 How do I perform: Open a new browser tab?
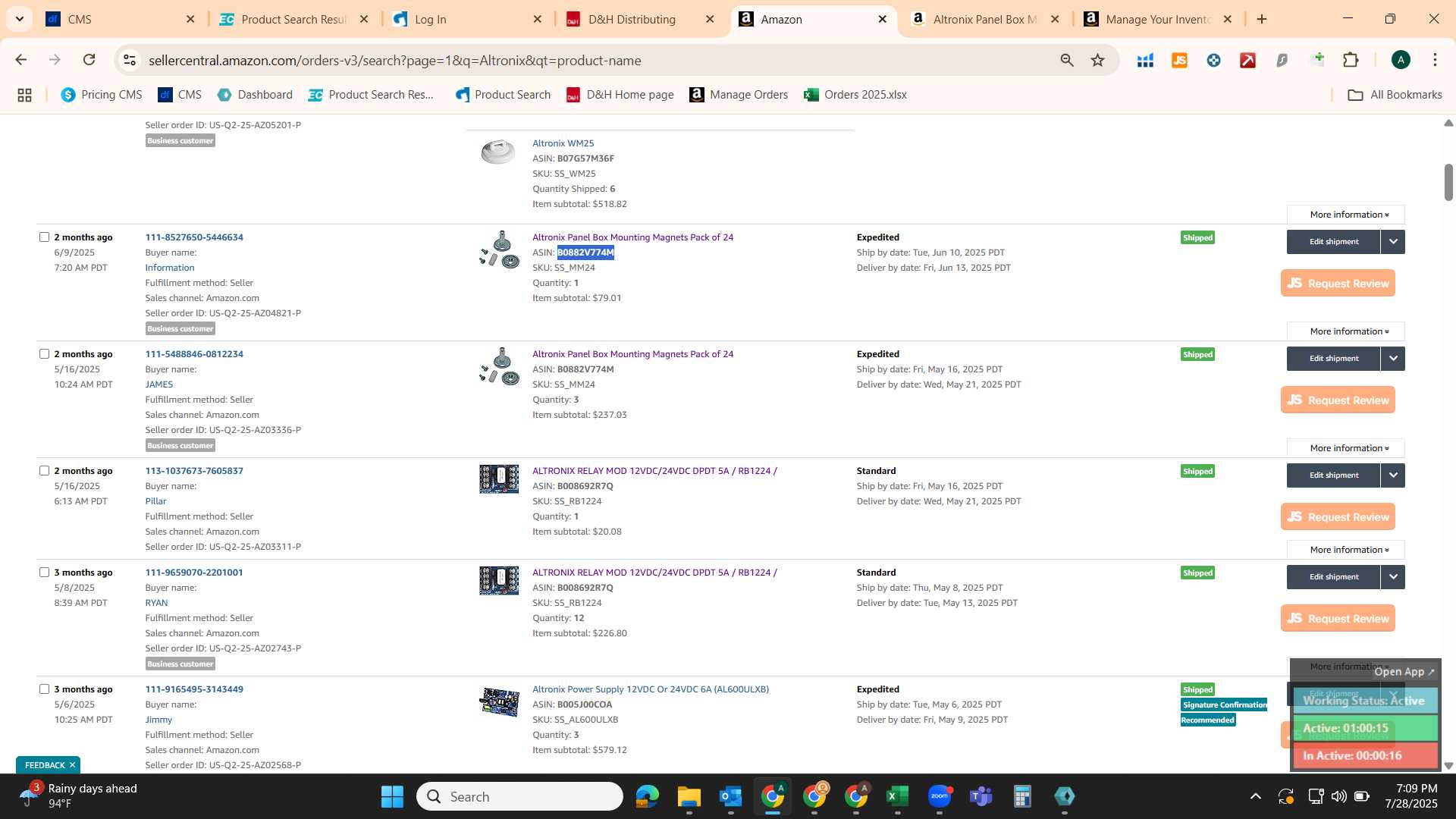[x=1262, y=19]
